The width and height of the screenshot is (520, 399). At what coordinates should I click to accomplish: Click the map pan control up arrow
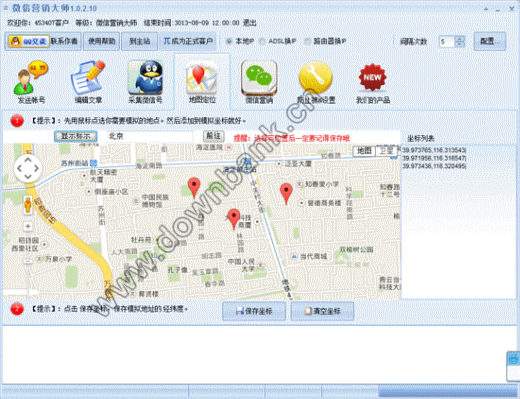click(28, 160)
